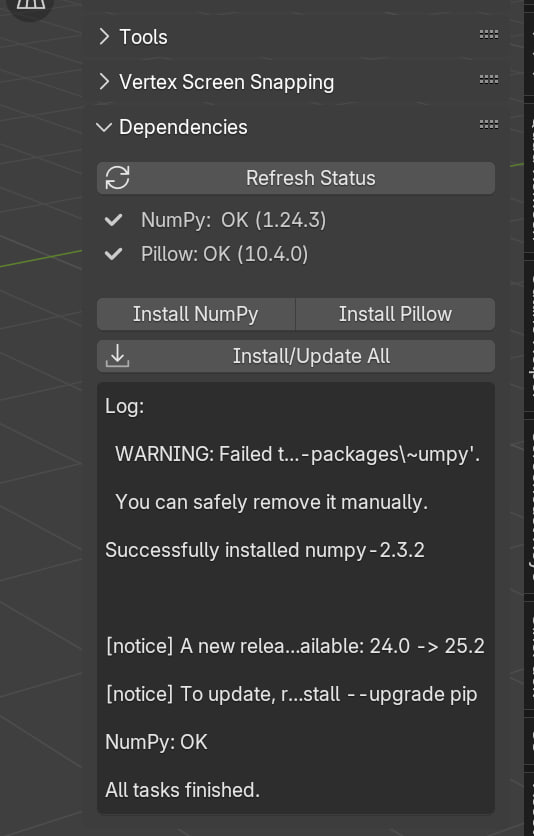Click the WARNING log line about ~umpy
534x836 pixels.
pyautogui.click(x=297, y=454)
